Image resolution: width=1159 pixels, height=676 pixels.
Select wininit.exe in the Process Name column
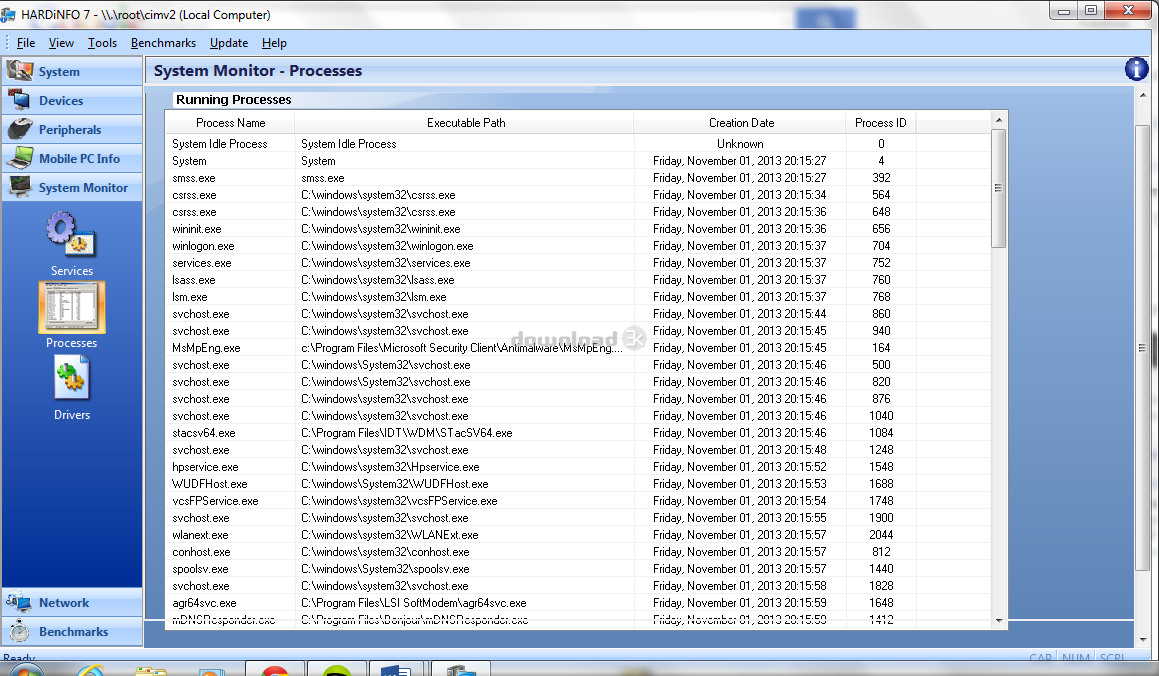click(x=197, y=229)
